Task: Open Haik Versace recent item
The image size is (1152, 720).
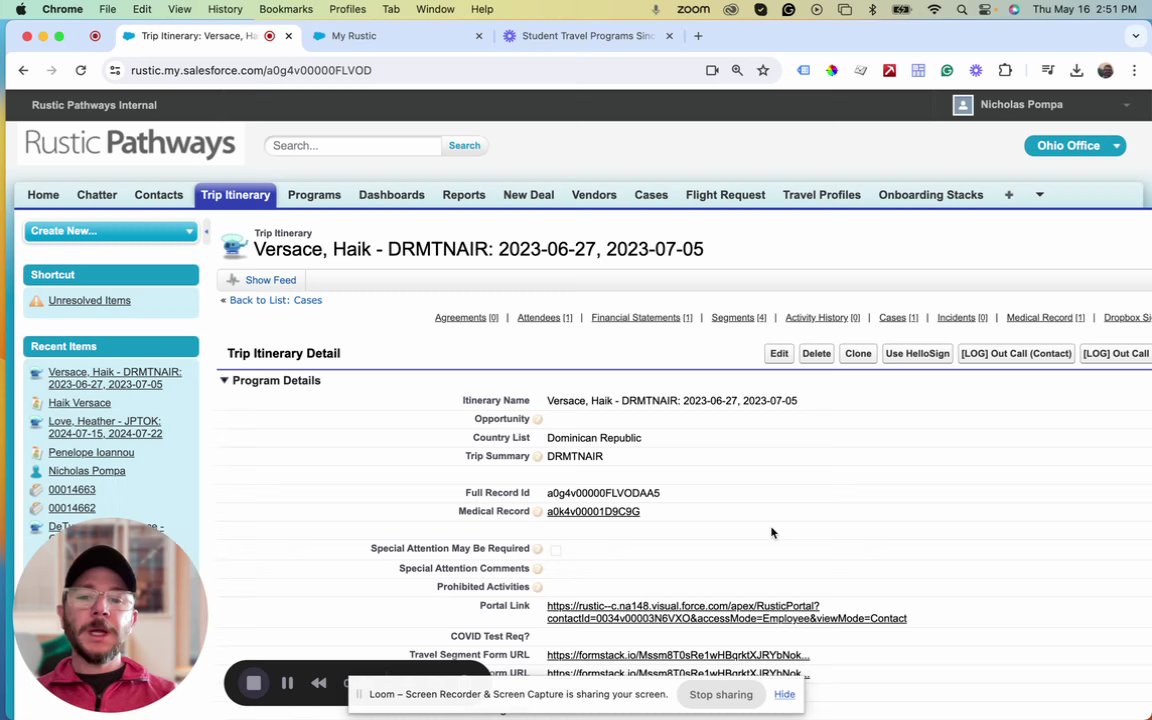Action: 79,403
